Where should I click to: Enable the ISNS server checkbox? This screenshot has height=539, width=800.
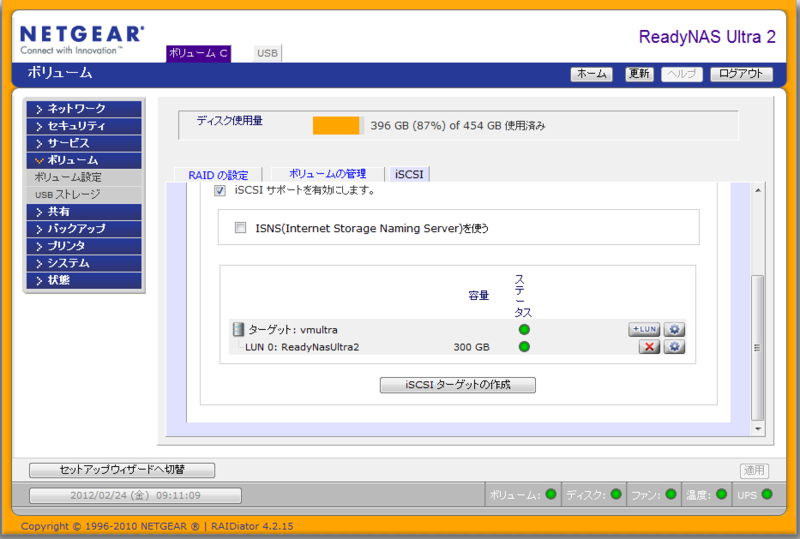coord(240,228)
